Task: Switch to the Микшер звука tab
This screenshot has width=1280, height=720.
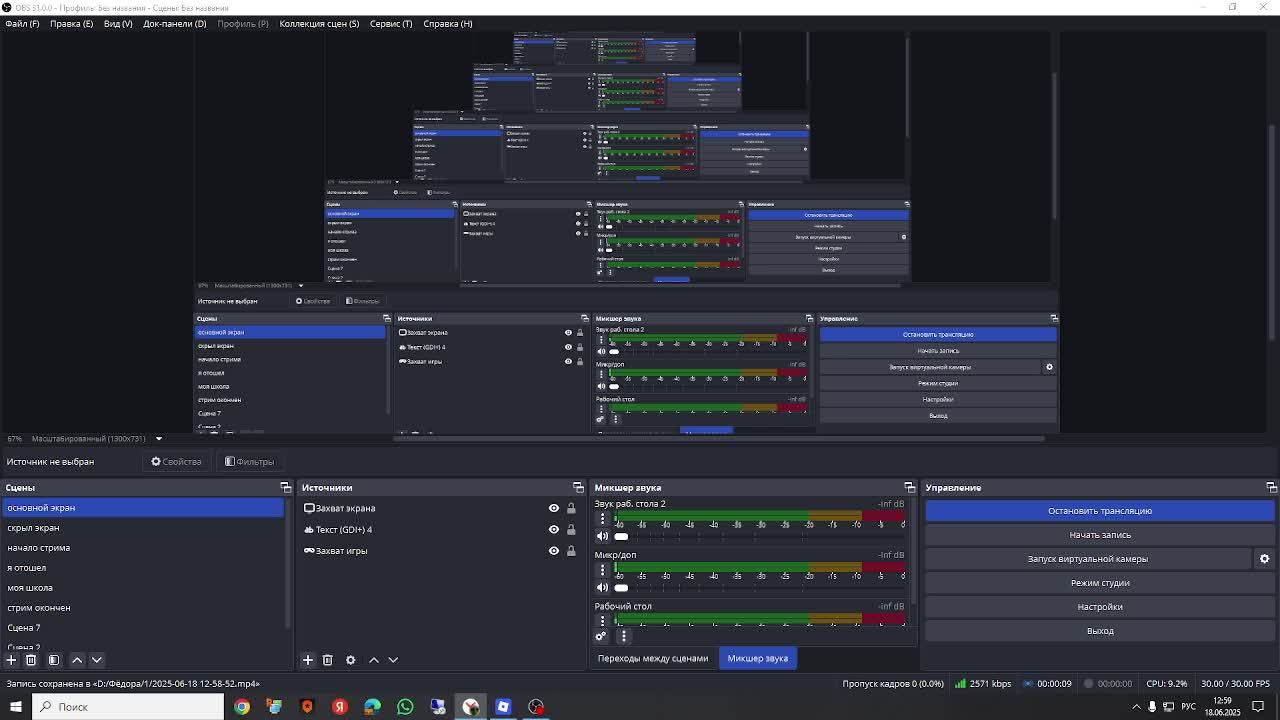Action: click(757, 658)
